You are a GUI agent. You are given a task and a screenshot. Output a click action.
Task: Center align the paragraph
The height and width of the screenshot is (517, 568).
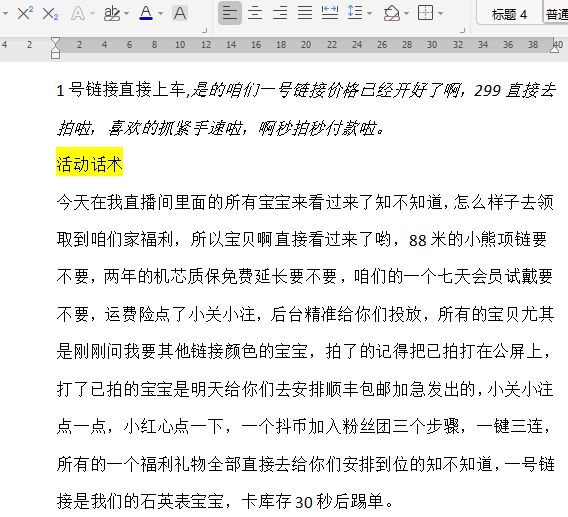(x=255, y=13)
